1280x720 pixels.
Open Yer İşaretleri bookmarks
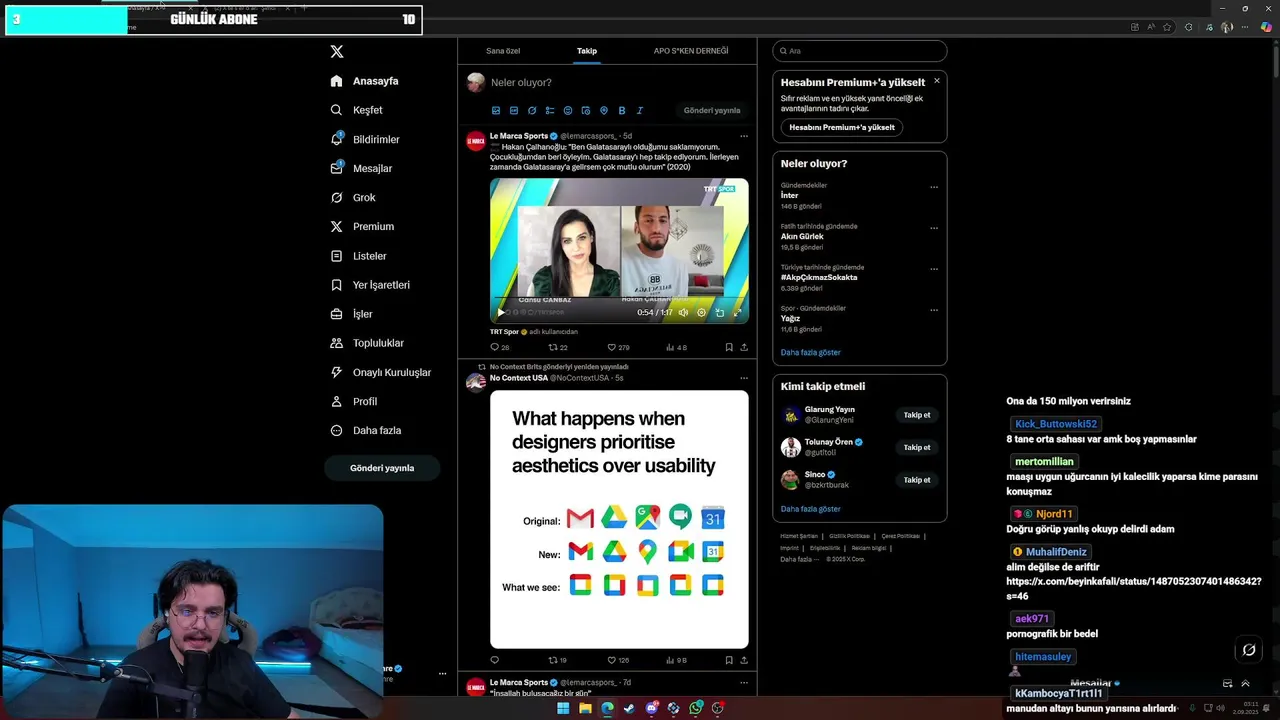pyautogui.click(x=370, y=285)
